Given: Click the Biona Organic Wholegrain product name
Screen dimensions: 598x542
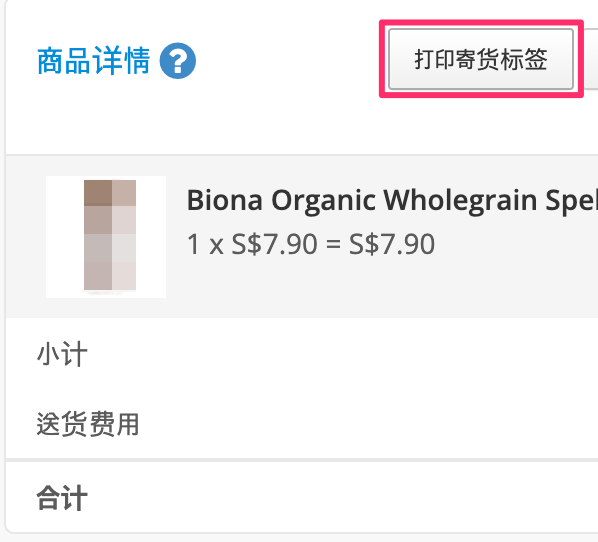Looking at the screenshot, I should click(392, 200).
